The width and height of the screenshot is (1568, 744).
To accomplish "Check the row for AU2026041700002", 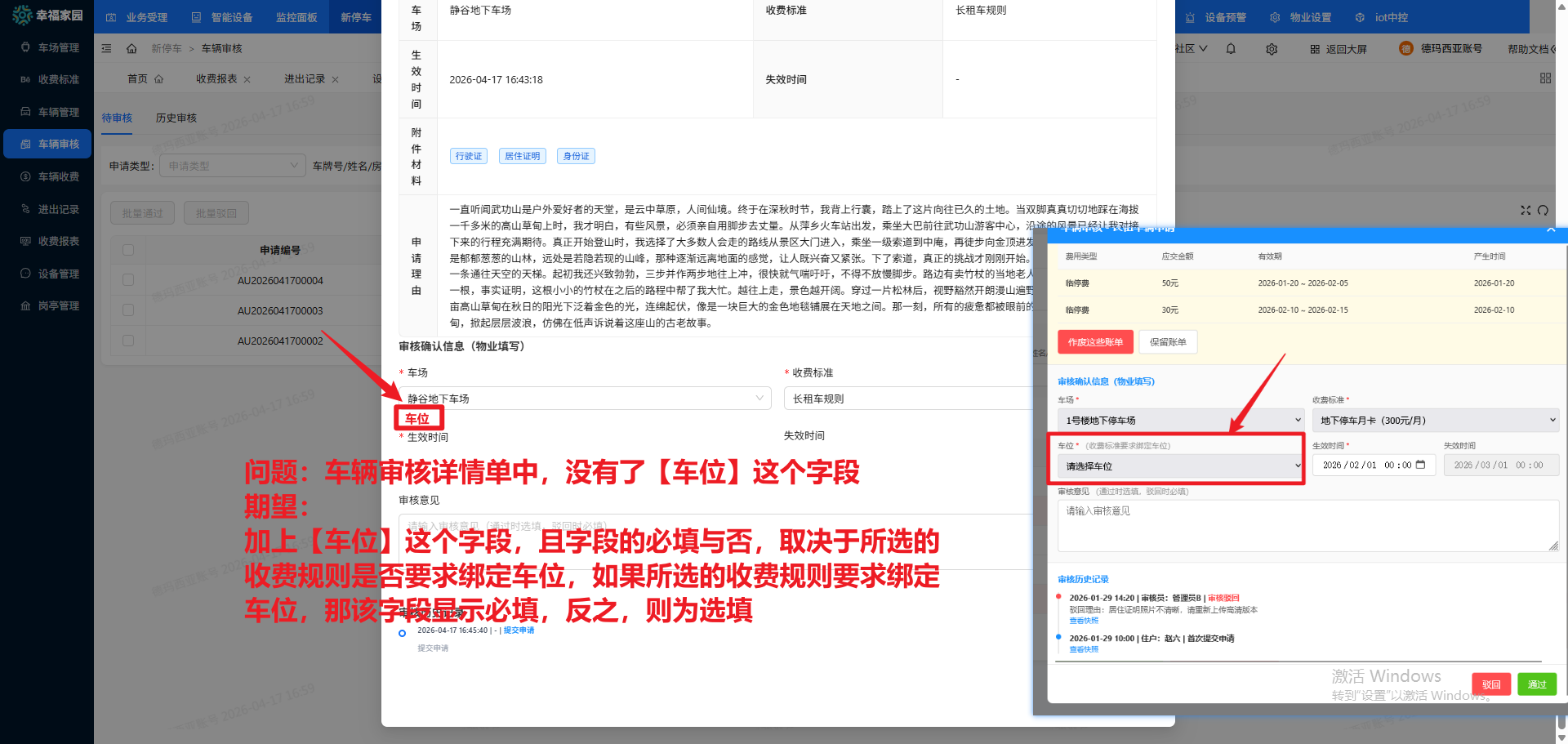I will tap(128, 341).
